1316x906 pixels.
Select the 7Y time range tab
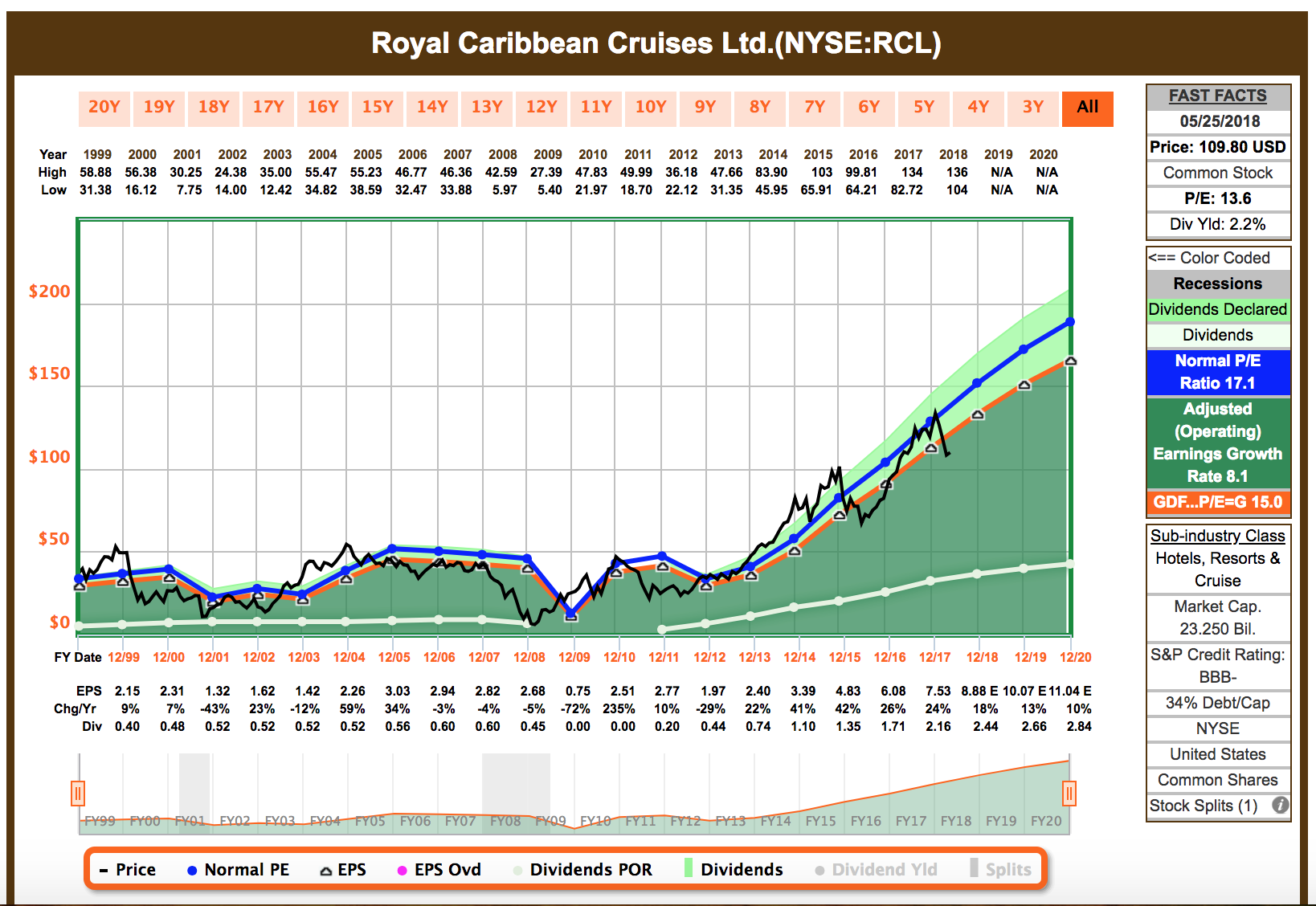(815, 108)
